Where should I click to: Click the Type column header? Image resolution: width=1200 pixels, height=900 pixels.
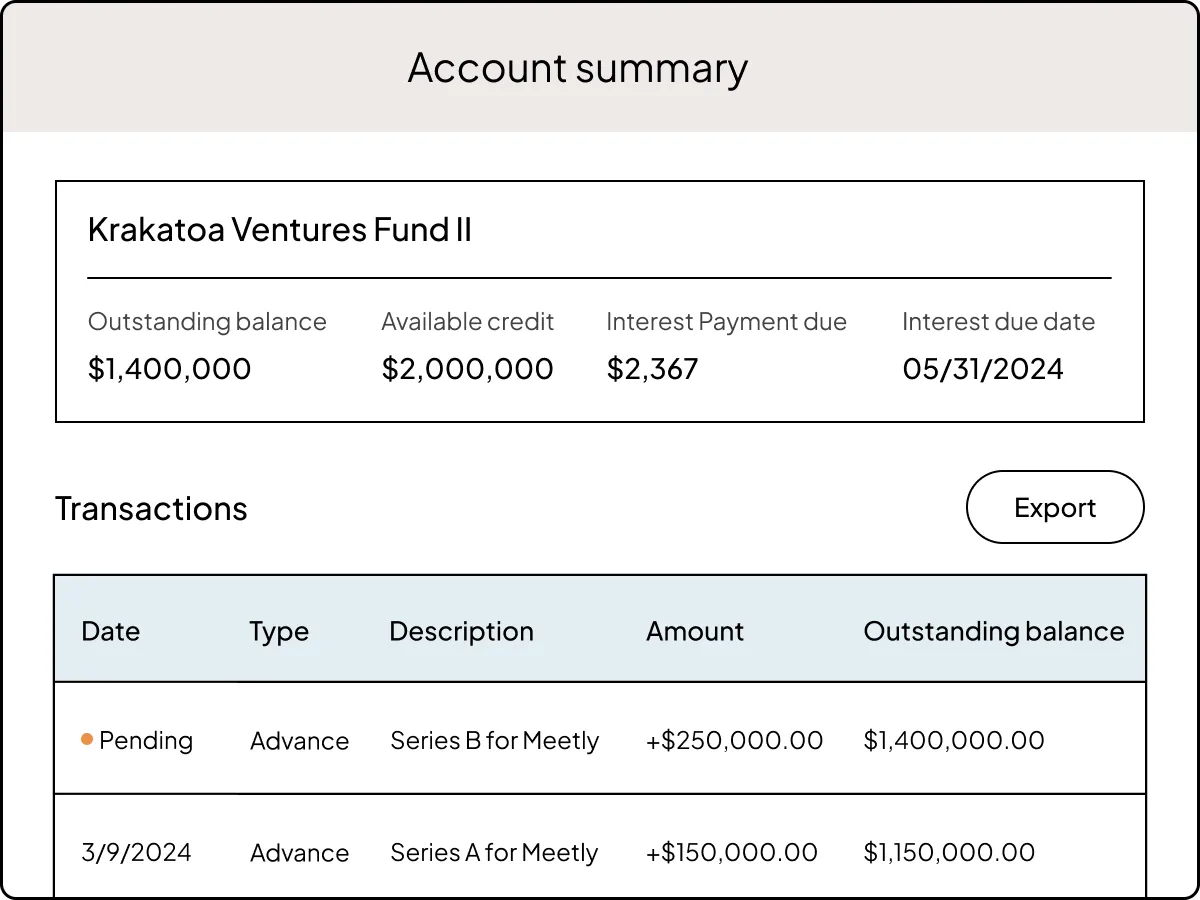tap(278, 631)
